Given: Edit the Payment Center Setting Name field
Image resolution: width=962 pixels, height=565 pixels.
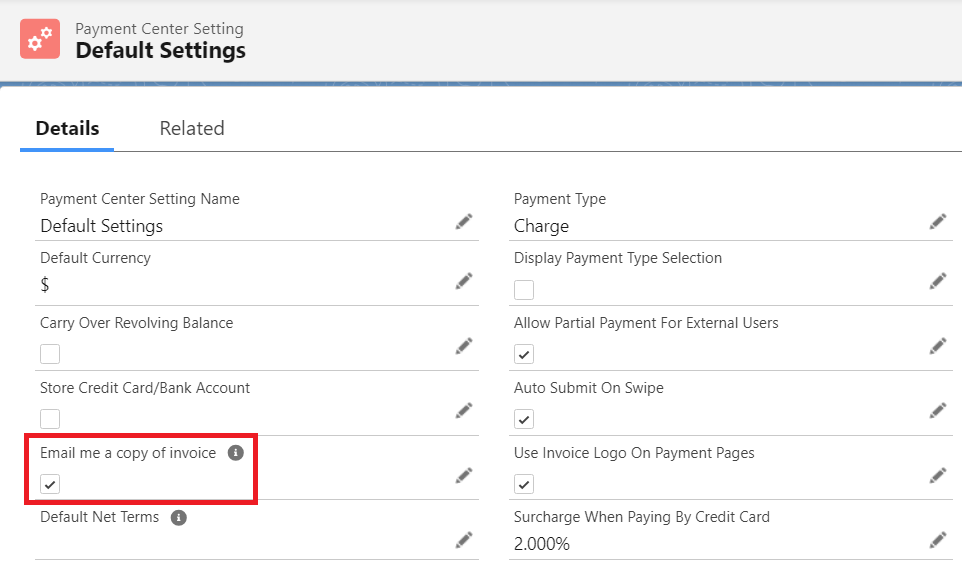Looking at the screenshot, I should tap(463, 222).
